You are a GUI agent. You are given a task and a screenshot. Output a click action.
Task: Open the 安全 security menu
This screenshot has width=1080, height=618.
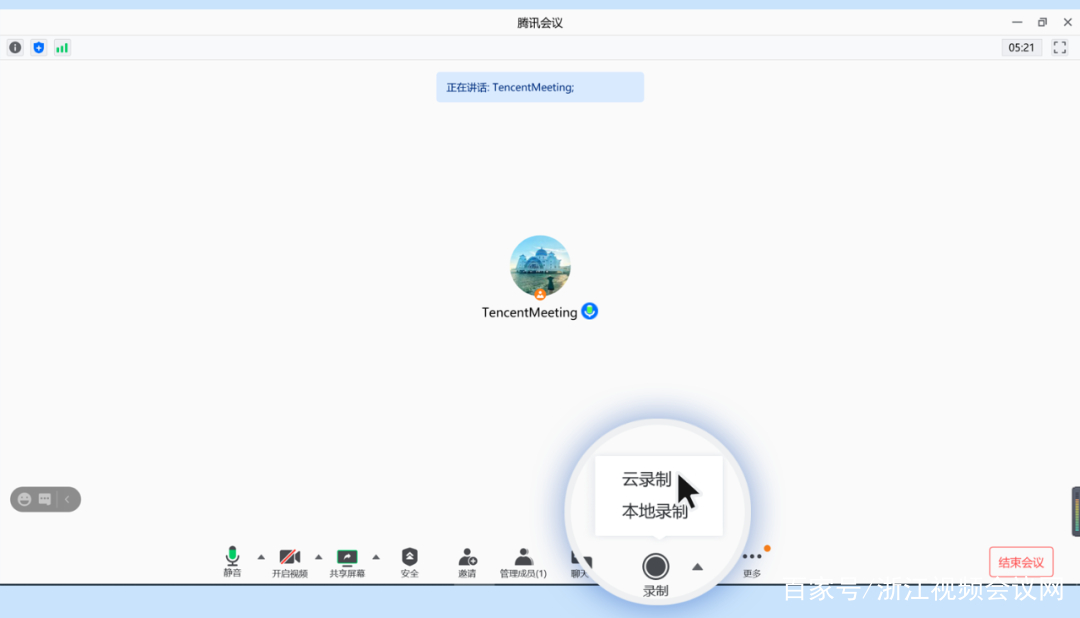point(410,562)
